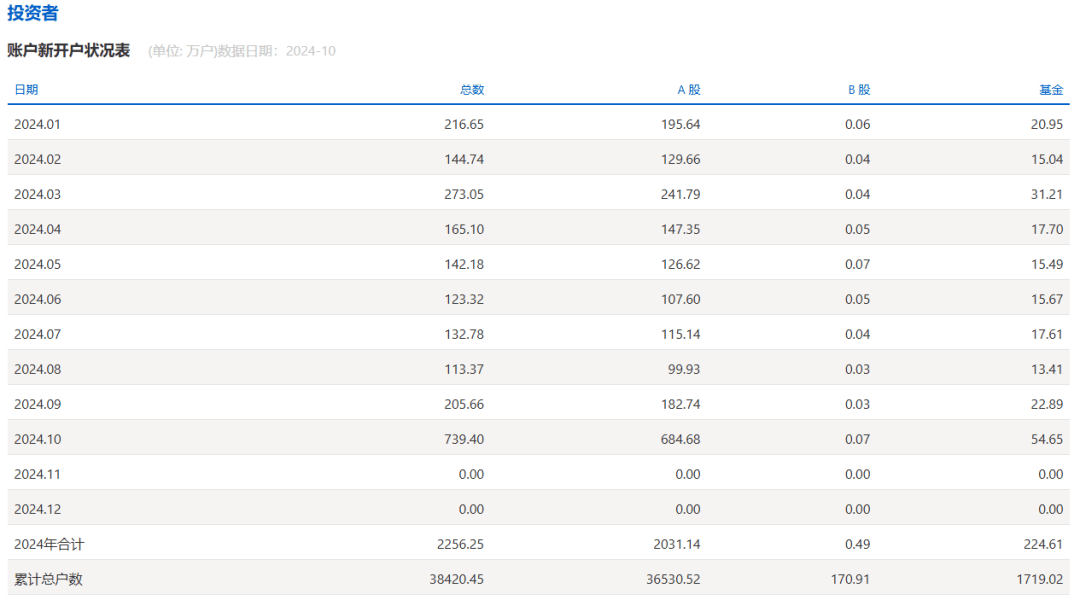The height and width of the screenshot is (600, 1080).
Task: Click the A股 column header
Action: pyautogui.click(x=689, y=90)
